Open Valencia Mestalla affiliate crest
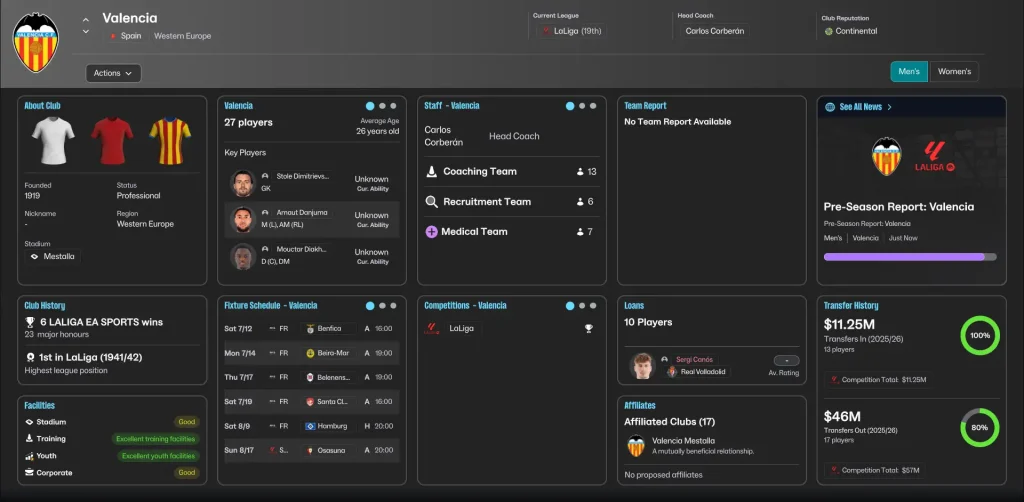The width and height of the screenshot is (1024, 502). 635,446
